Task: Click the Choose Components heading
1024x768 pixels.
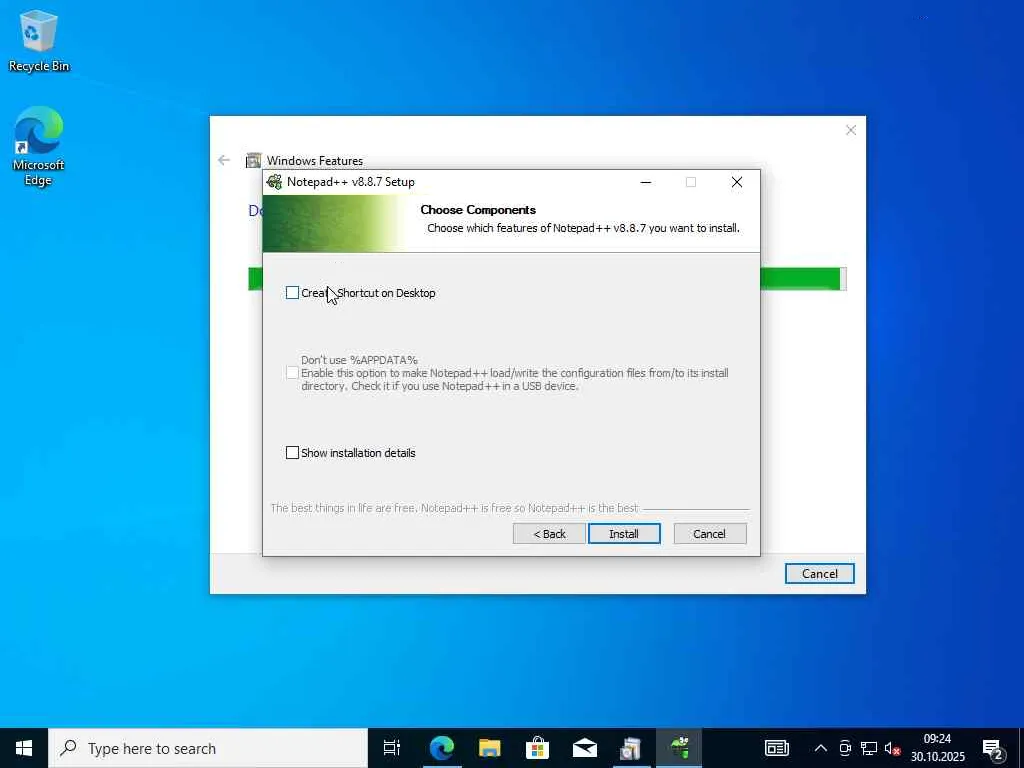Action: [478, 210]
